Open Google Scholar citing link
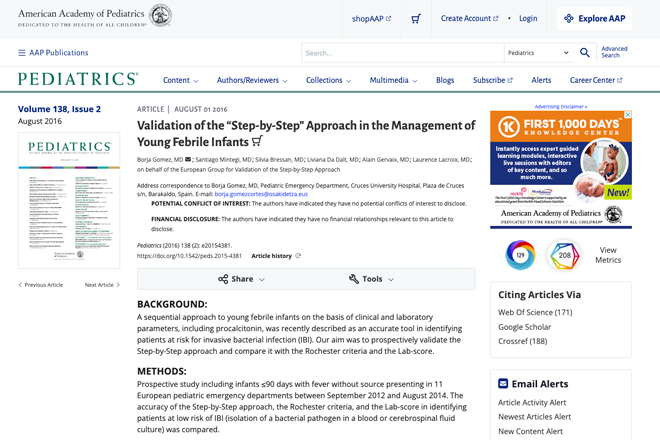 (524, 327)
